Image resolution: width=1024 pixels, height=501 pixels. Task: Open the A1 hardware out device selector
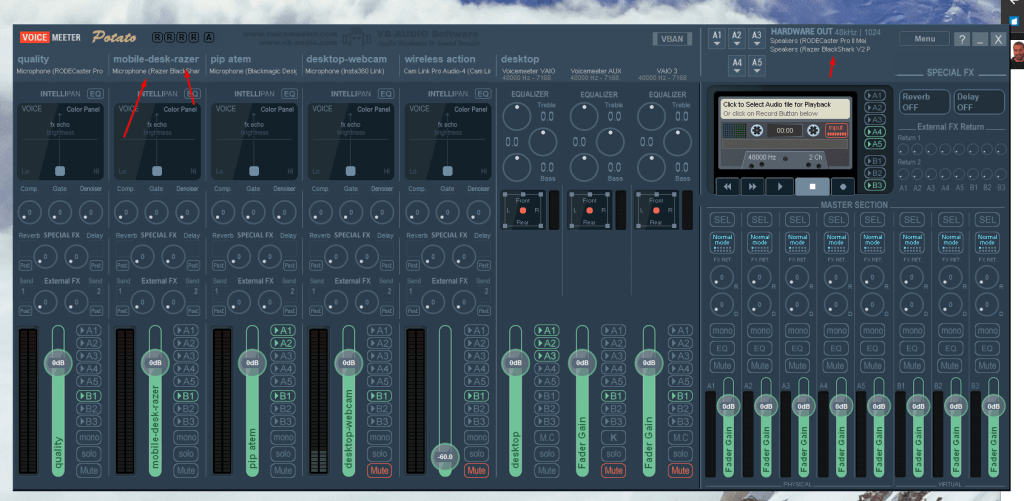717,38
